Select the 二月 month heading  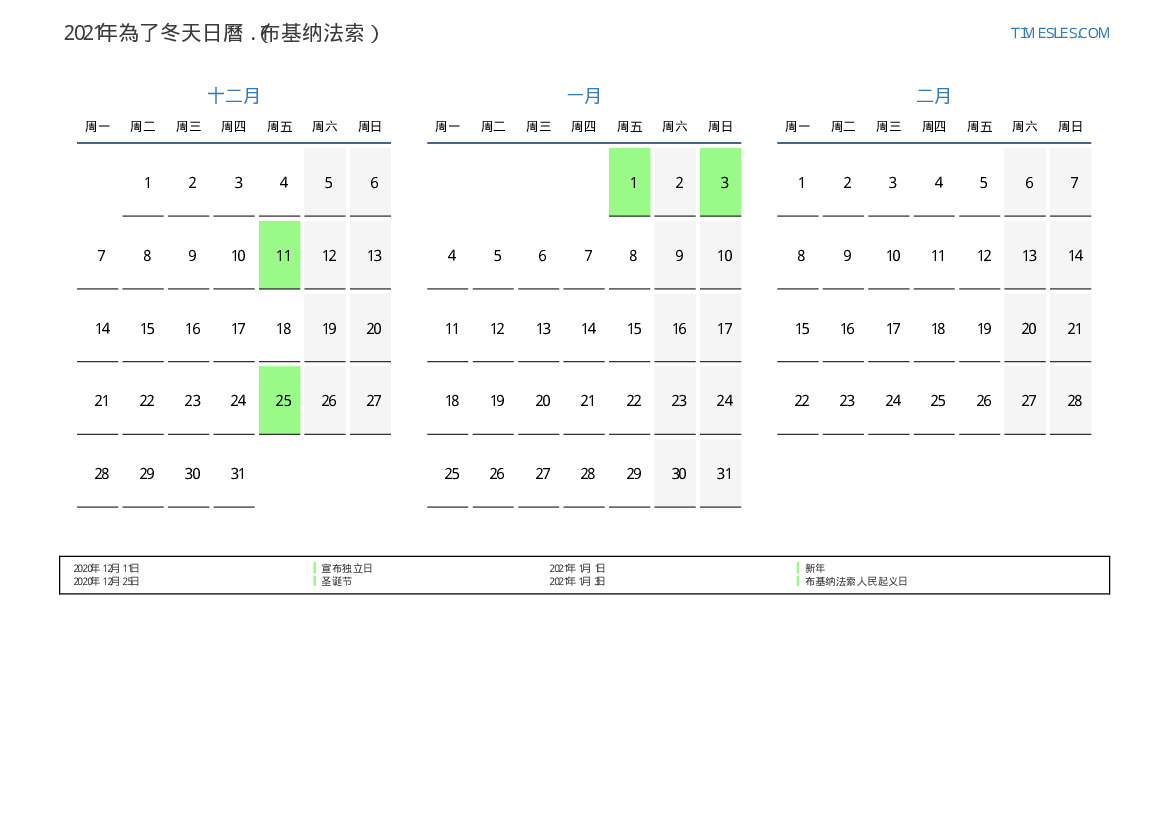point(934,96)
